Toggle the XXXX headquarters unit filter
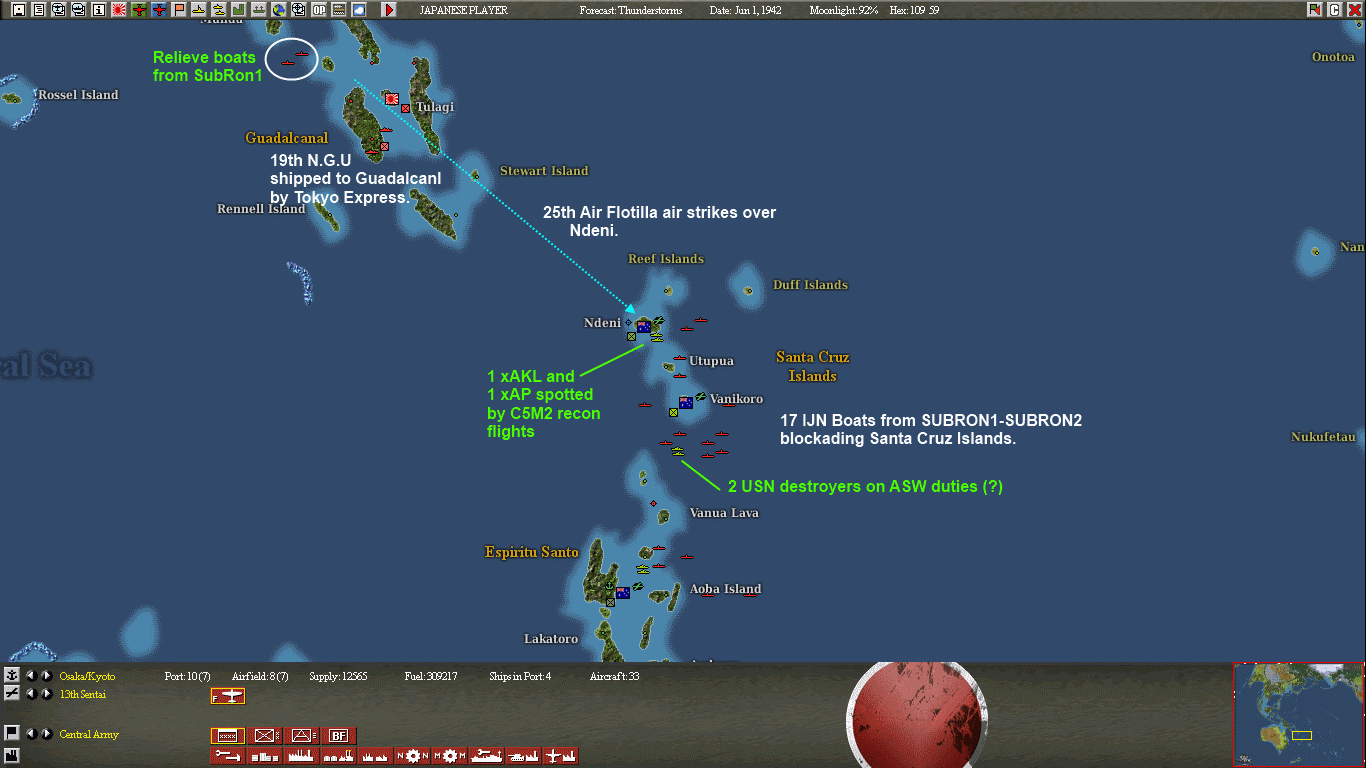 pyautogui.click(x=227, y=736)
